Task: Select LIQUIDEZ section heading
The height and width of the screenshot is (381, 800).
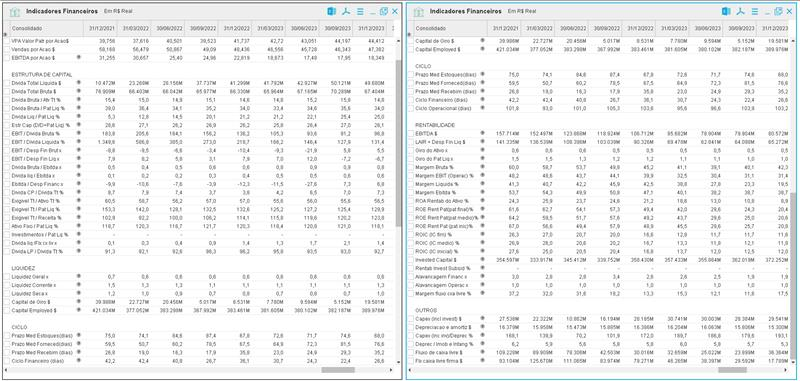Action: (23, 268)
